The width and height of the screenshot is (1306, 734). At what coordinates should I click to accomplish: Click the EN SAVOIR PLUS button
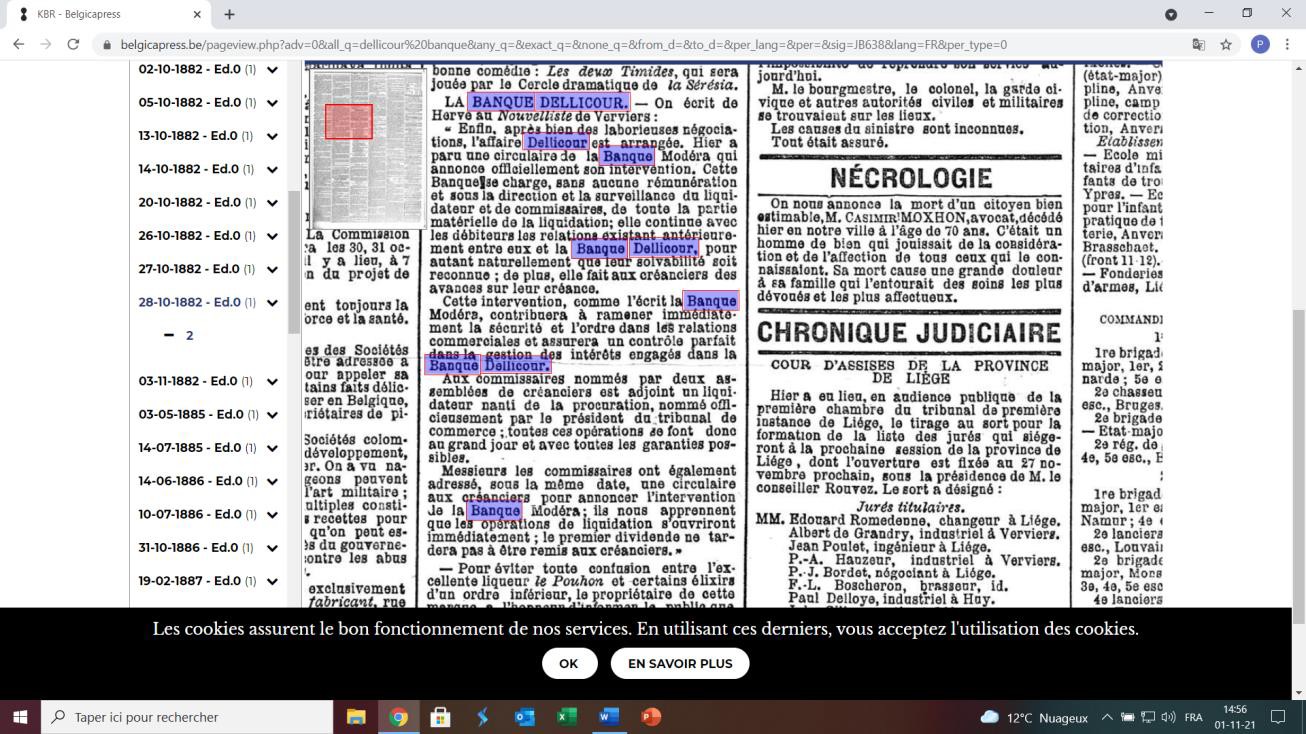click(x=680, y=663)
